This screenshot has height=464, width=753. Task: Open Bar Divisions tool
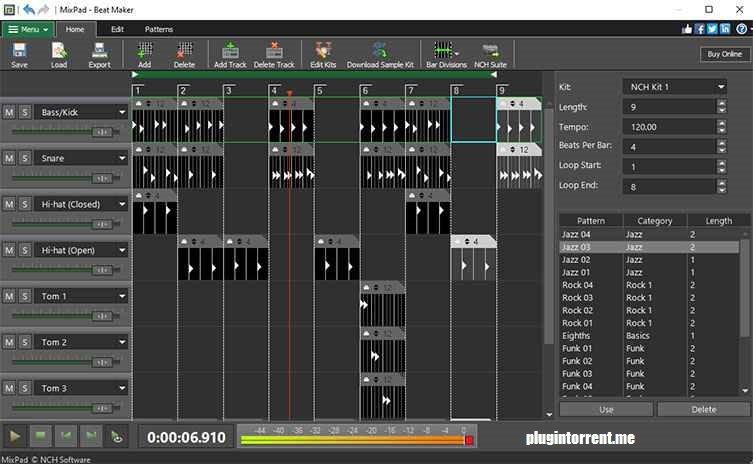[x=446, y=54]
